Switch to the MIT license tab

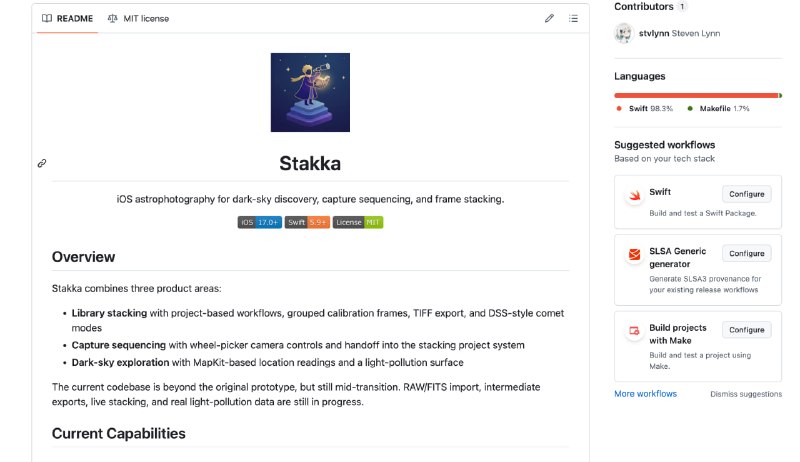click(x=138, y=18)
